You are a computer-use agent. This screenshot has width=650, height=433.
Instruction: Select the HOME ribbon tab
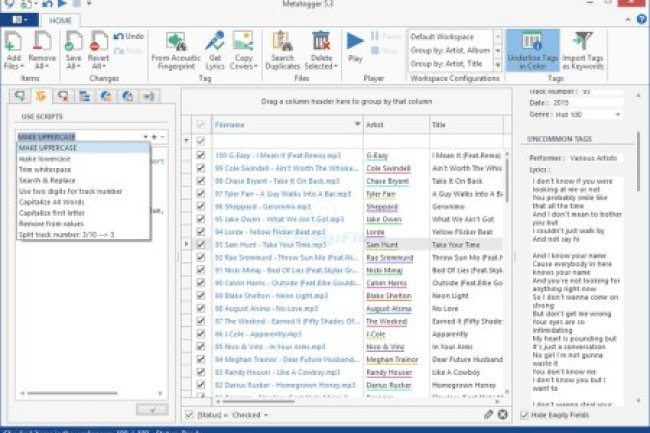(x=60, y=20)
